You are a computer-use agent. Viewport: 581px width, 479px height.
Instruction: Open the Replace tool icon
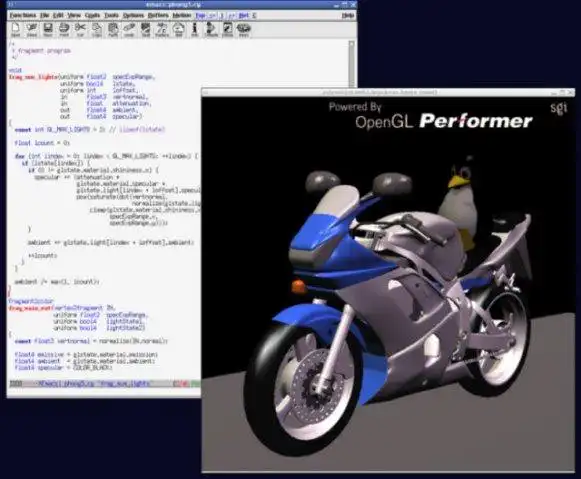(x=162, y=30)
